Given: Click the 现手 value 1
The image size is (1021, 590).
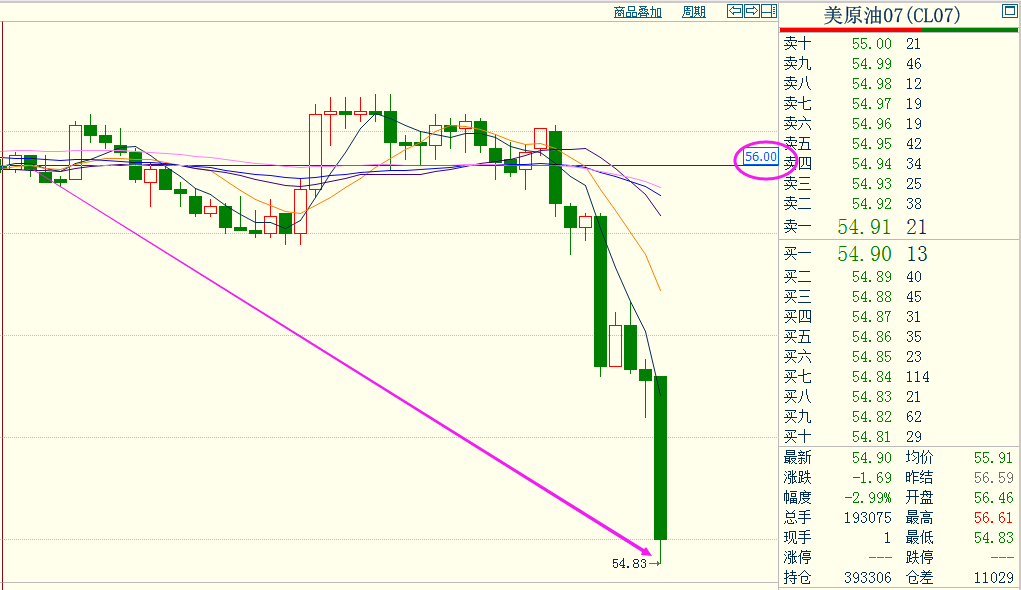Looking at the screenshot, I should [x=888, y=538].
